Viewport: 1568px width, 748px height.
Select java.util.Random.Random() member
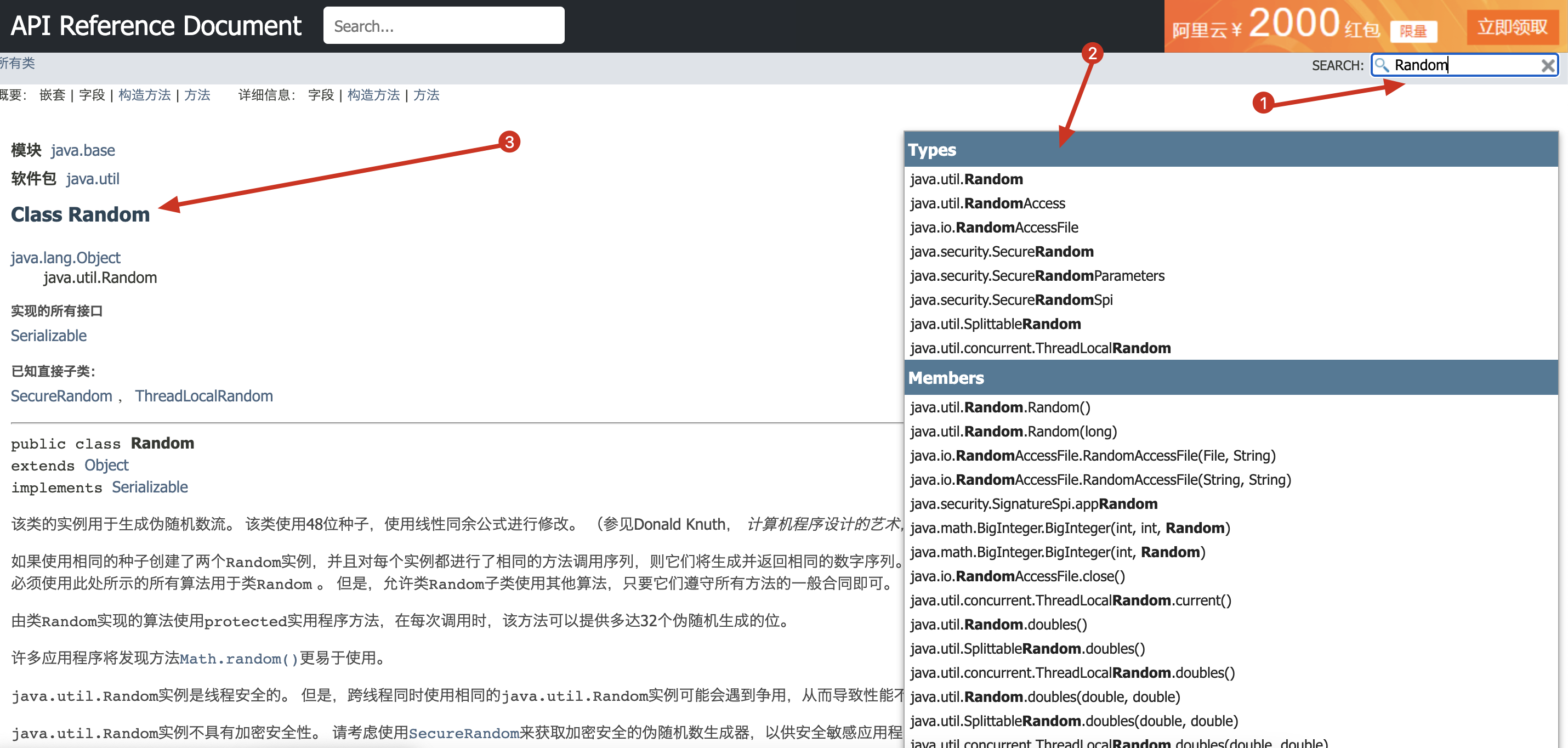pyautogui.click(x=1231, y=407)
